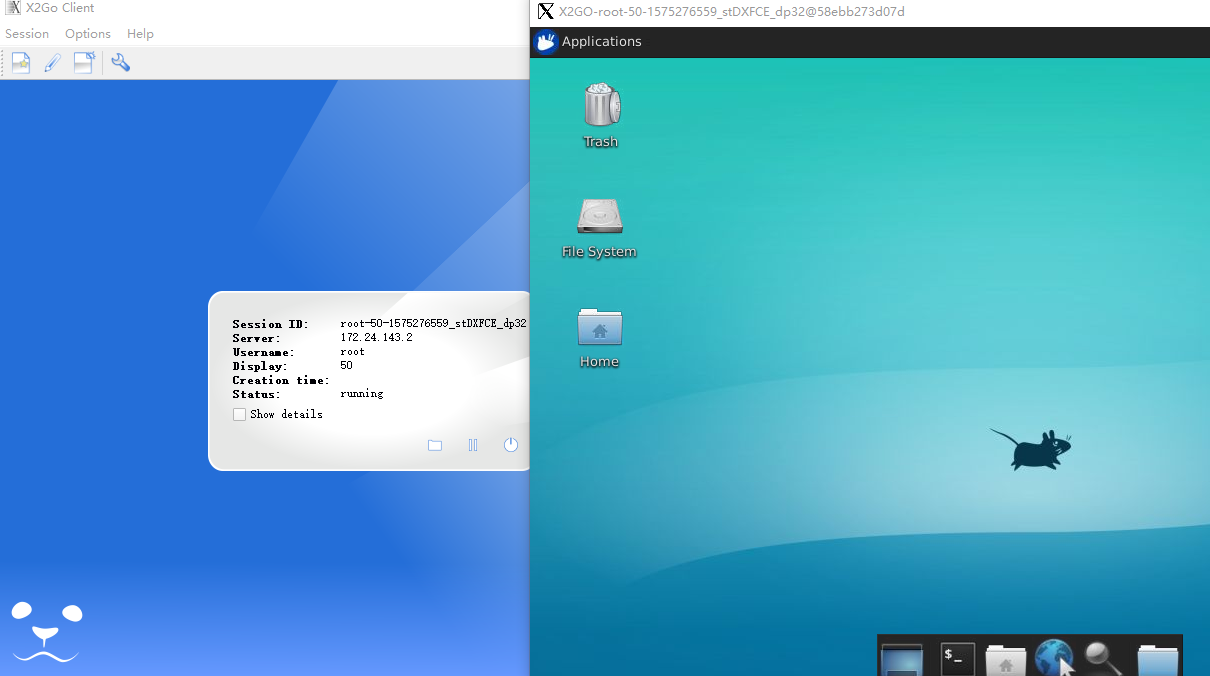1210x676 pixels.
Task: Terminate the session using the power icon
Action: pos(510,445)
